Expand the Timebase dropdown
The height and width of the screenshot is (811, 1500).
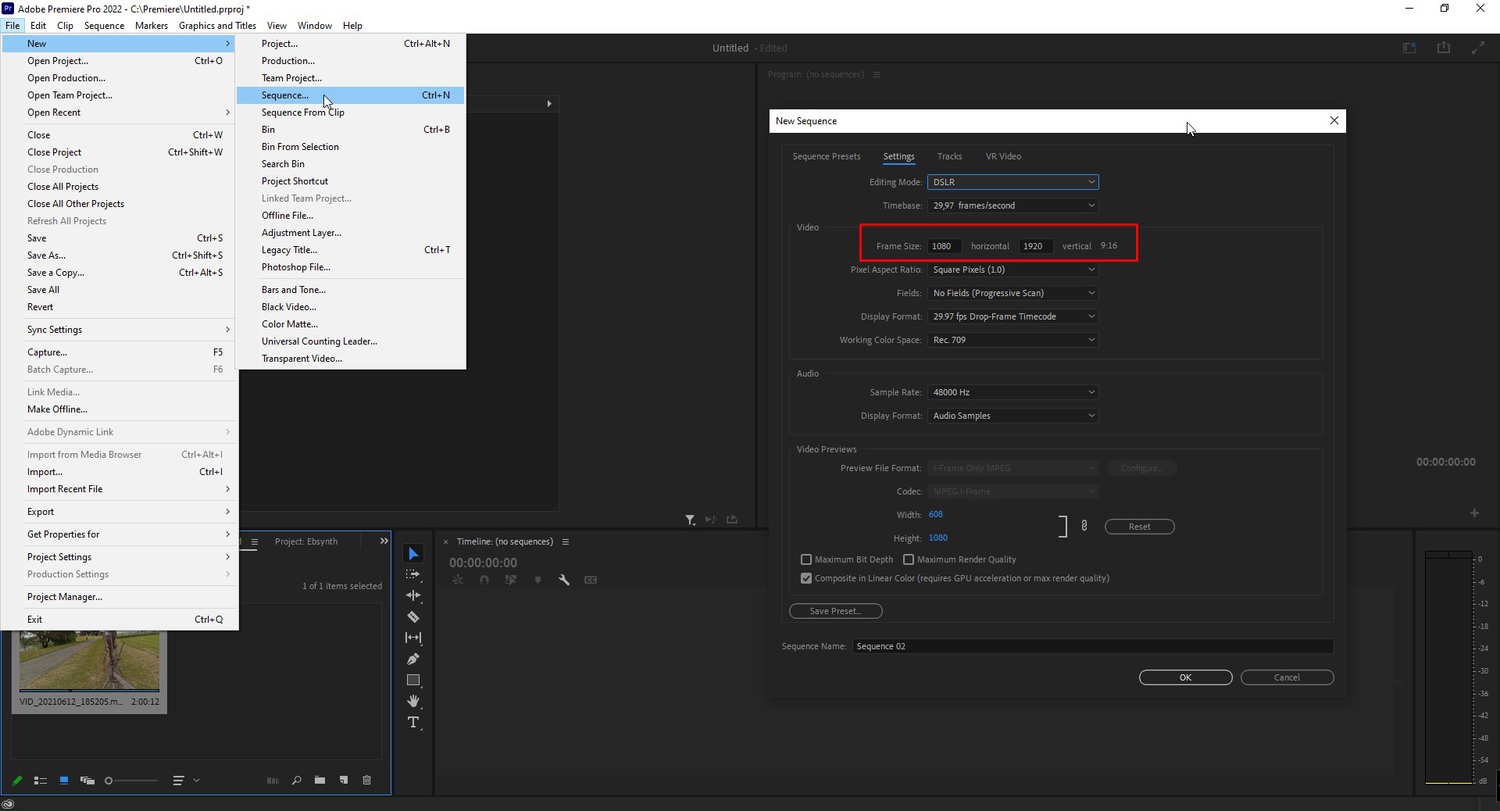[x=1012, y=205]
